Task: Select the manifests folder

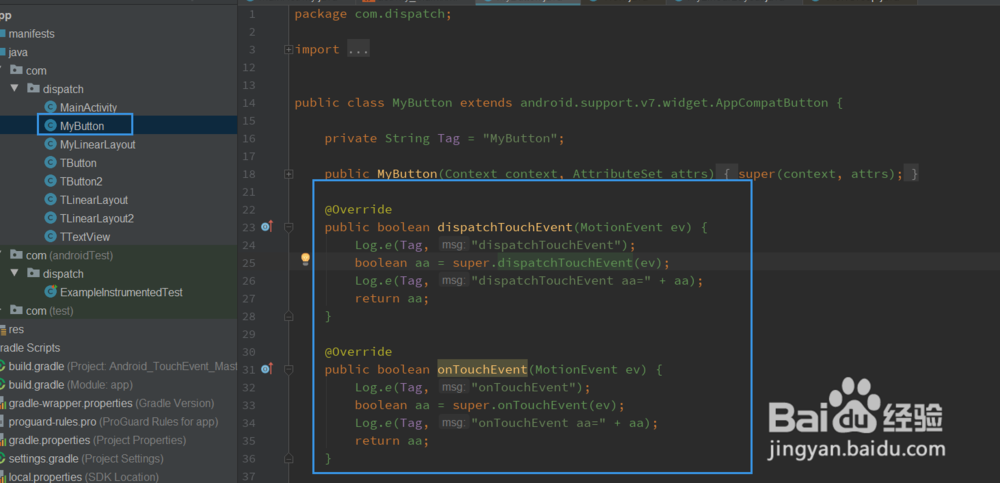Action: click(x=31, y=33)
